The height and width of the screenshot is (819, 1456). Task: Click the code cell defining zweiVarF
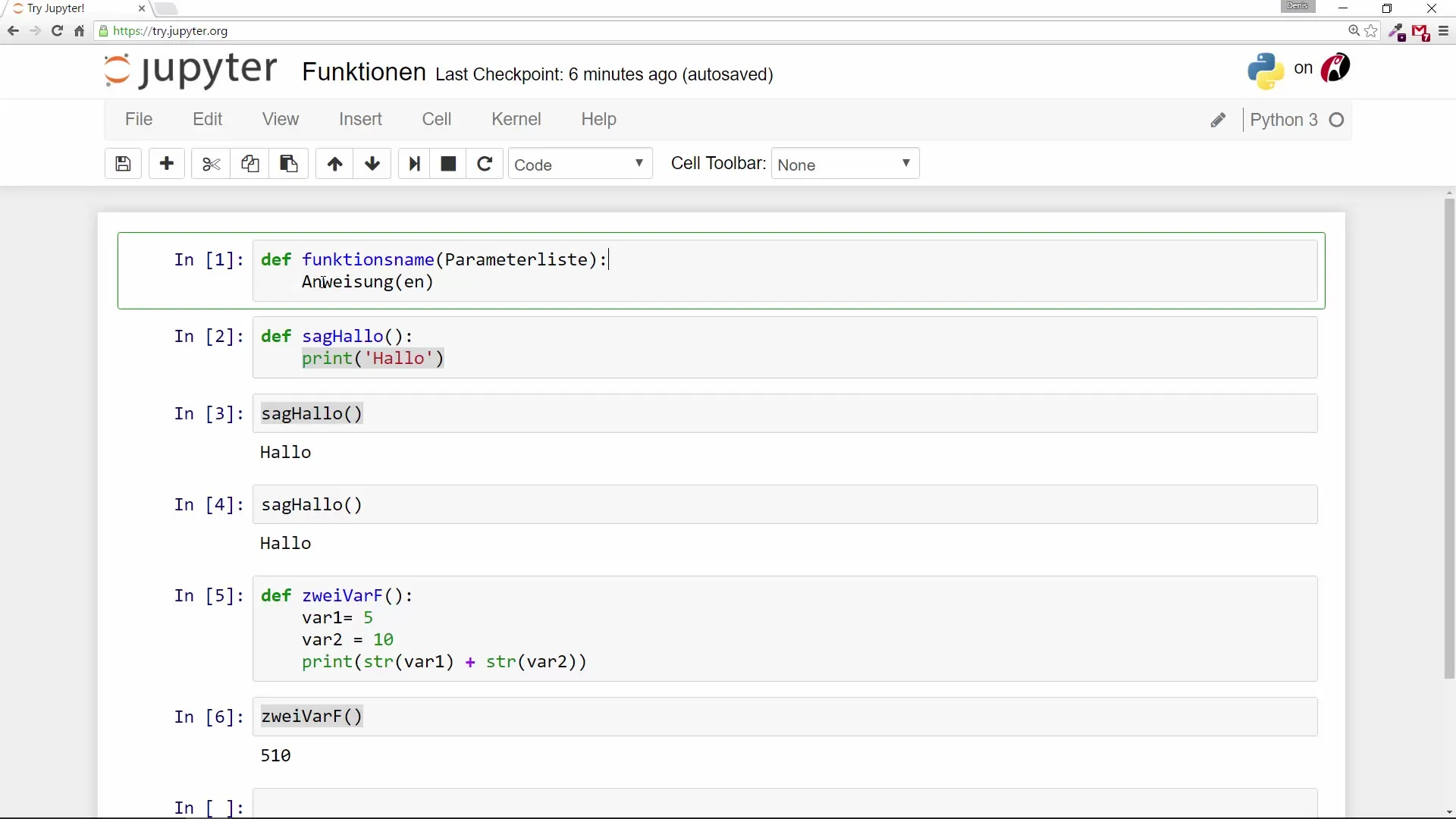[785, 629]
